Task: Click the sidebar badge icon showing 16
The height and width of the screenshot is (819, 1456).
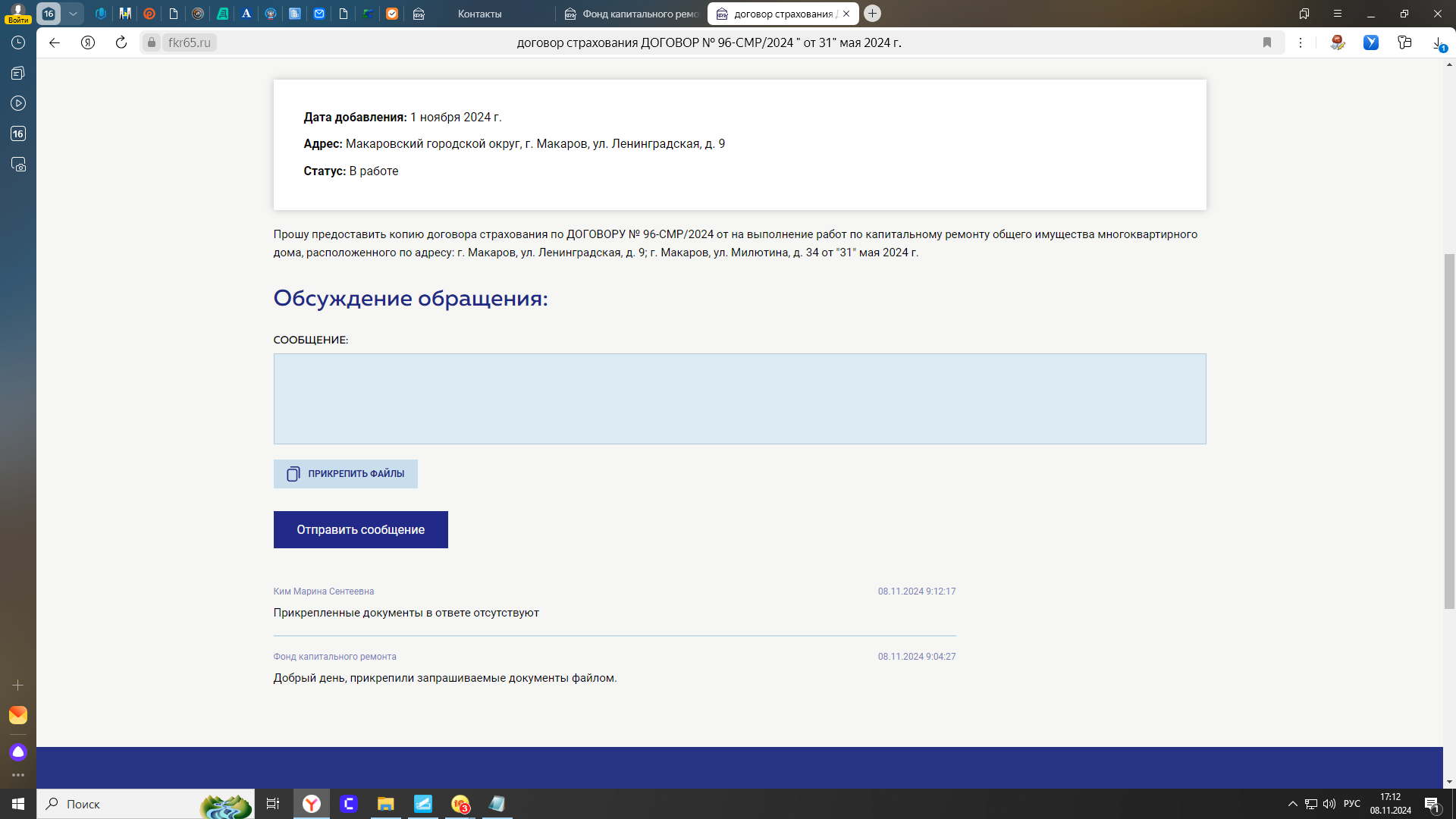Action: pyautogui.click(x=18, y=133)
